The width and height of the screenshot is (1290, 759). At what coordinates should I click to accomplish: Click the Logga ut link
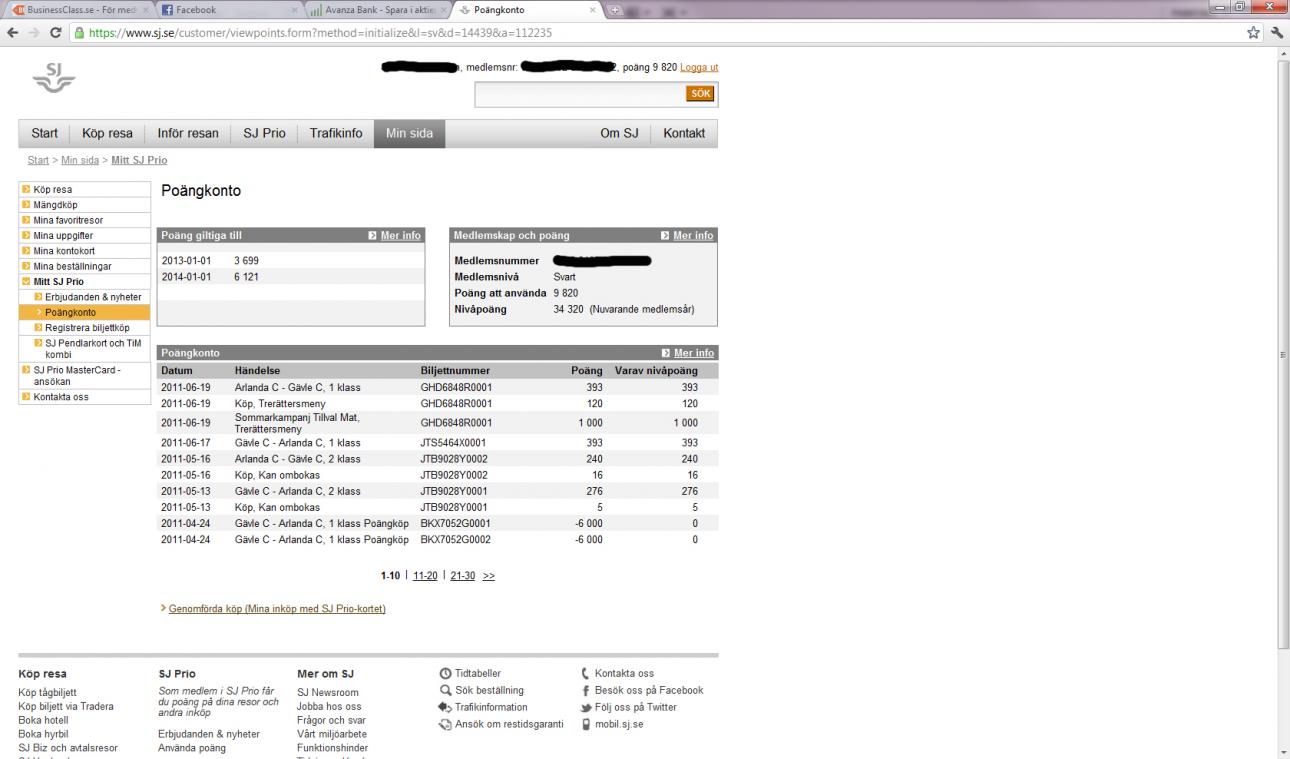pyautogui.click(x=698, y=68)
